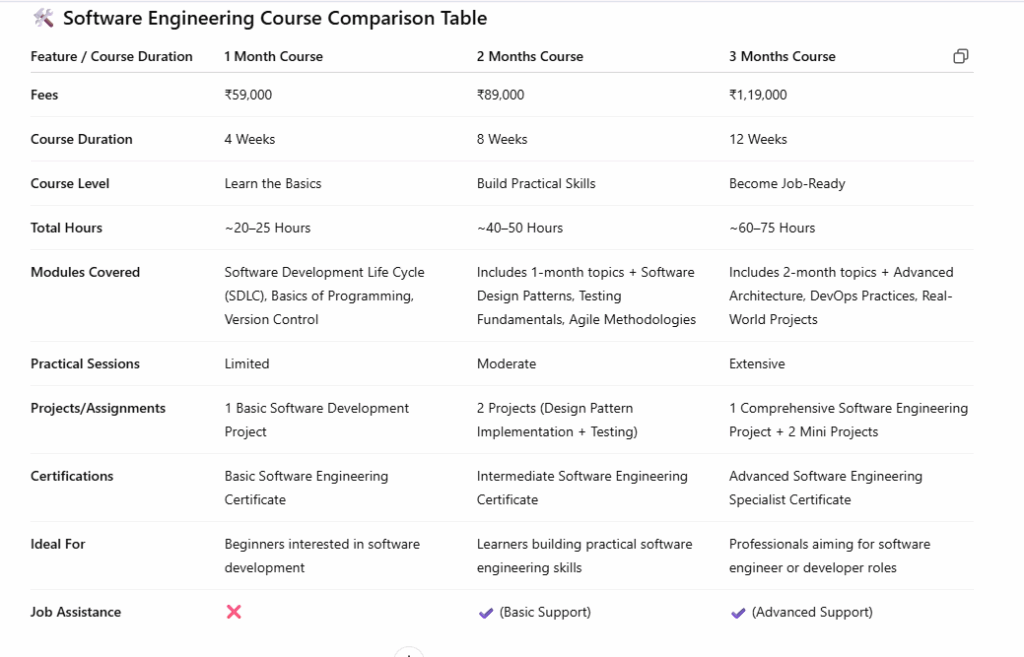Click the copy table icon
This screenshot has width=1024, height=657.
(960, 56)
